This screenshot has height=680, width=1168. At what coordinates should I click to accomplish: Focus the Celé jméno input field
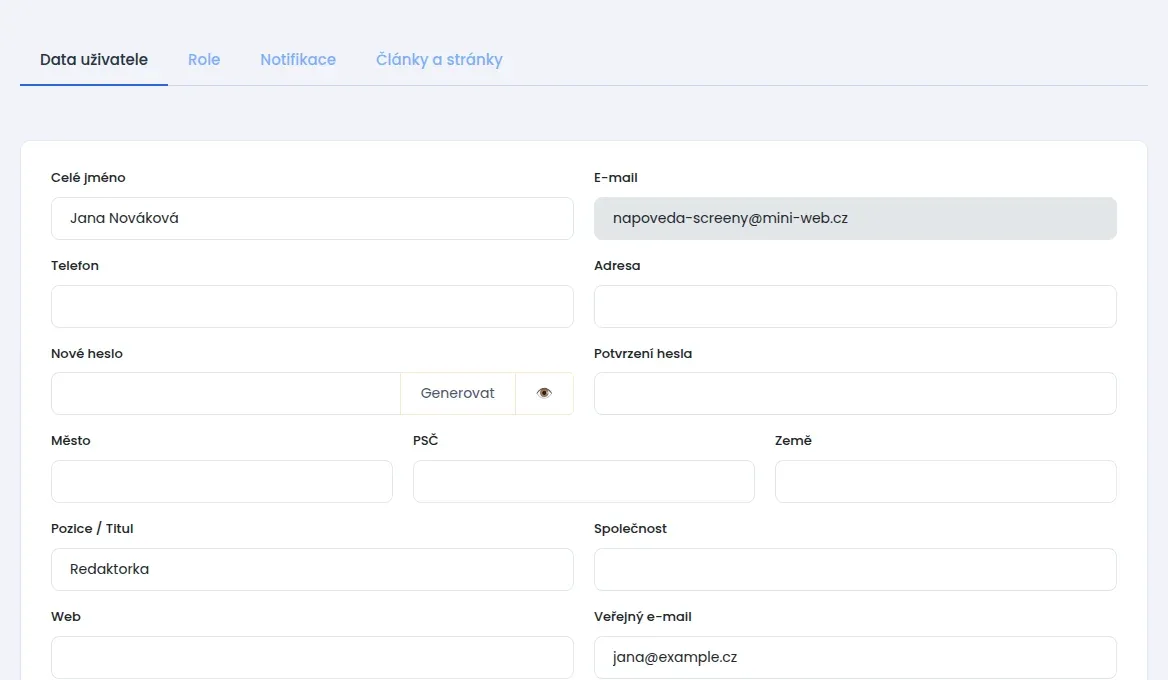coord(312,218)
